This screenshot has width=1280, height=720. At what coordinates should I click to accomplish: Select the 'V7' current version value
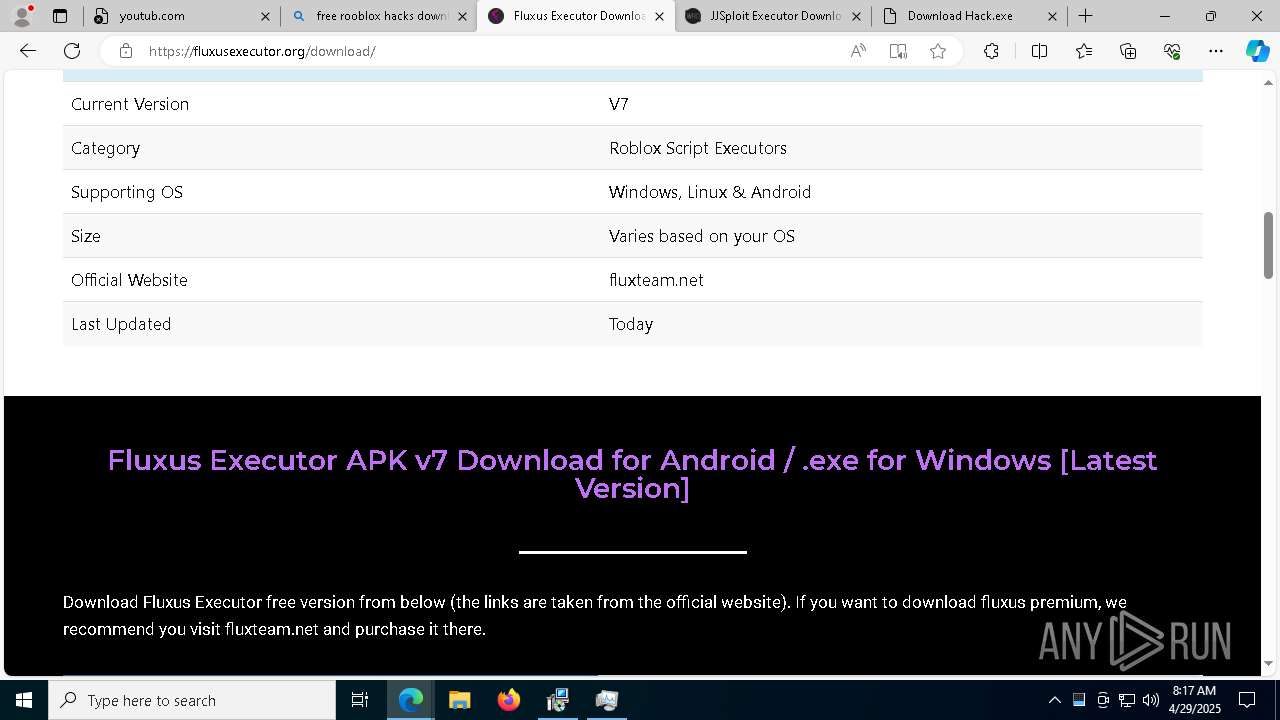coord(619,104)
